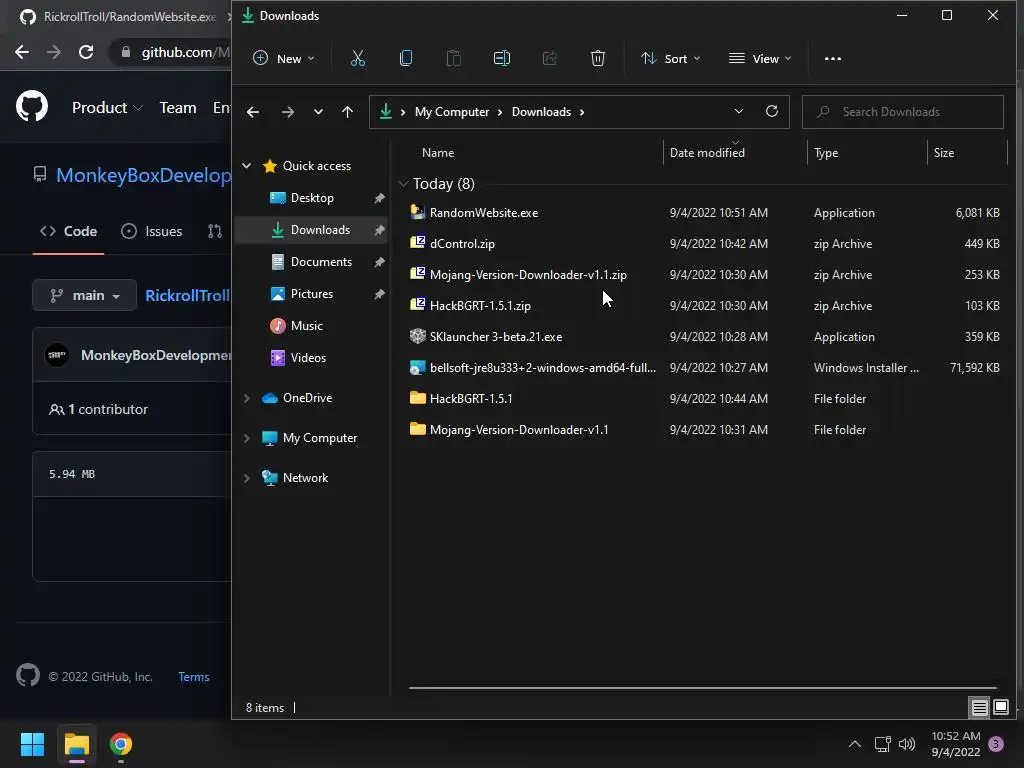1024x768 pixels.
Task: Open recent locations dropdown arrow
Action: tap(318, 112)
